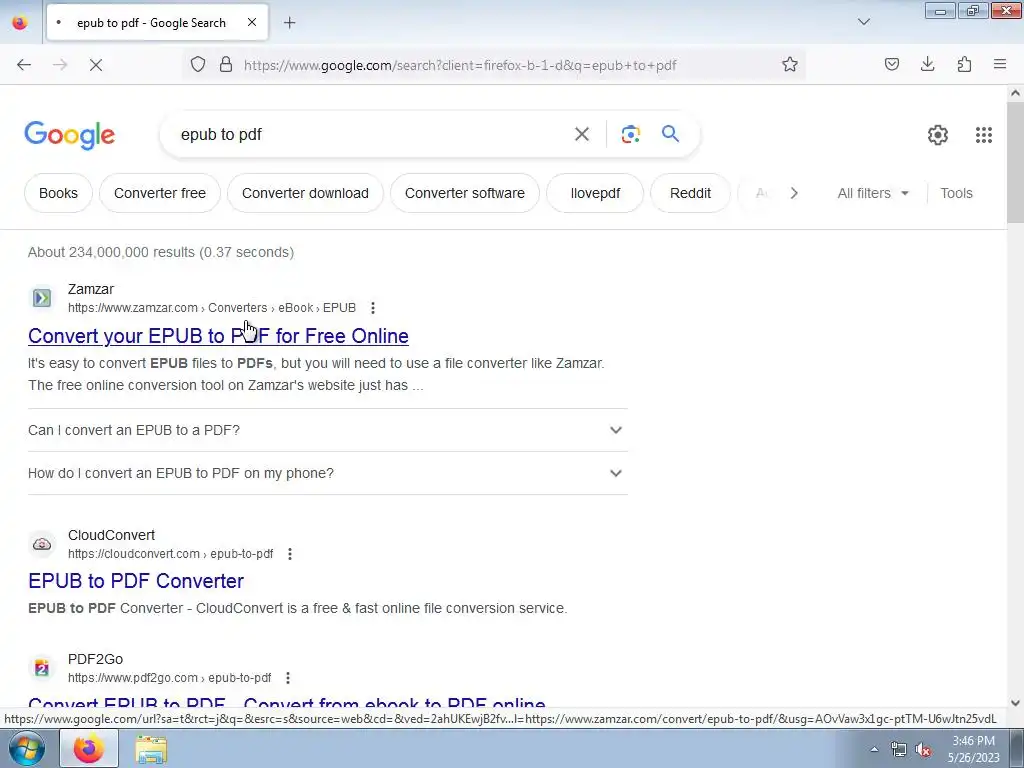Bookmark this page with star icon
Image resolution: width=1024 pixels, height=768 pixels.
790,65
